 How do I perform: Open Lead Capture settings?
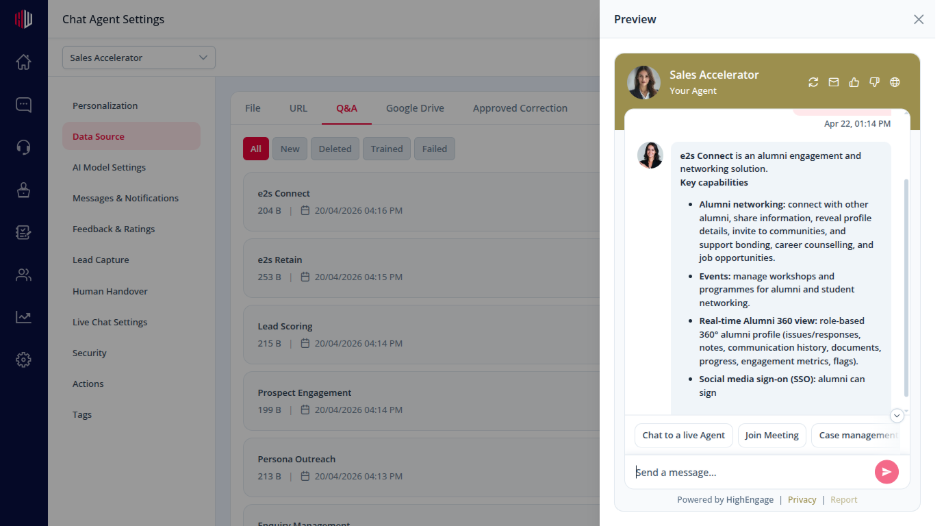tap(131, 260)
